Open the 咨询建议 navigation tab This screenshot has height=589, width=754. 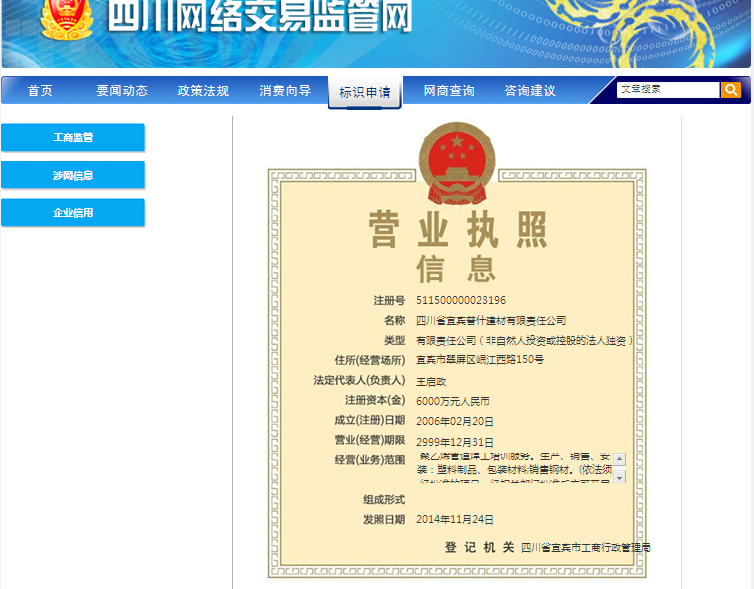tap(530, 90)
